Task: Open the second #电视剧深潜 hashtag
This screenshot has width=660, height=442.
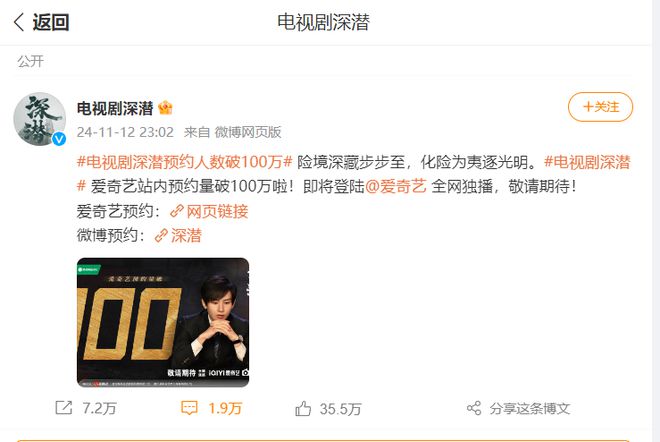Action: click(587, 162)
